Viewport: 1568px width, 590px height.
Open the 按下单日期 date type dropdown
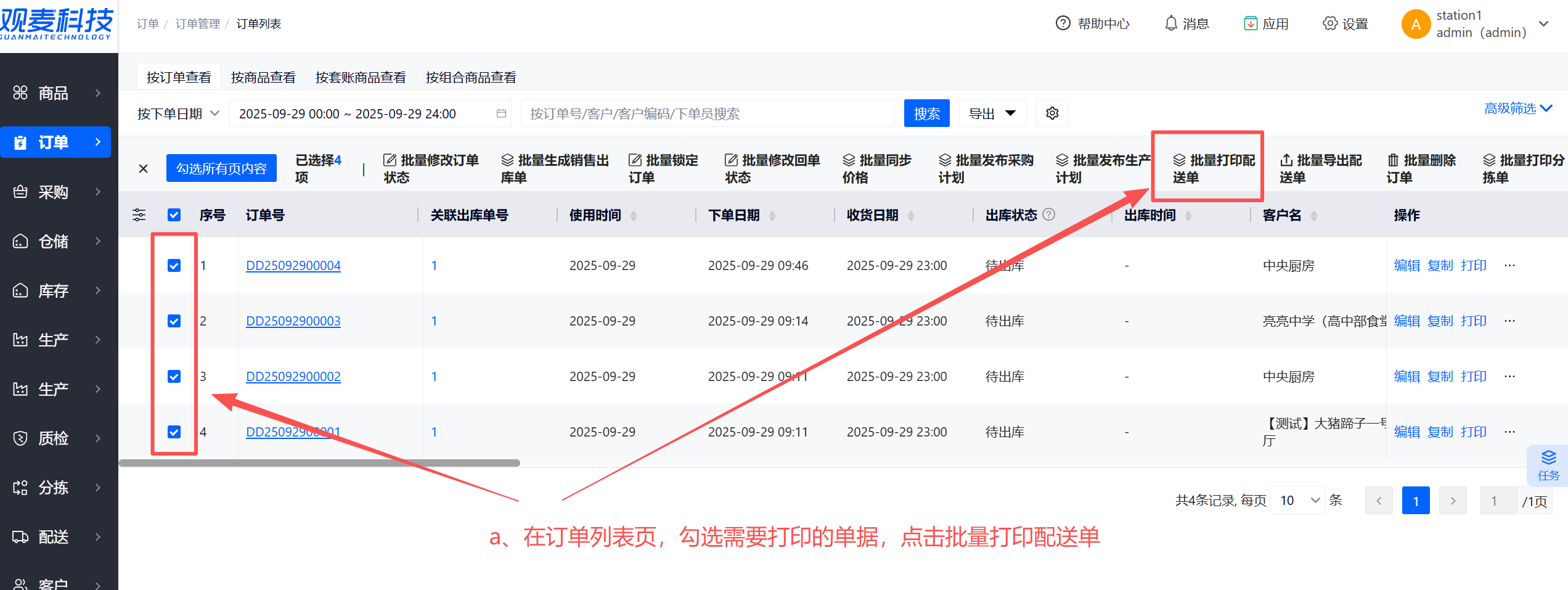pos(179,113)
